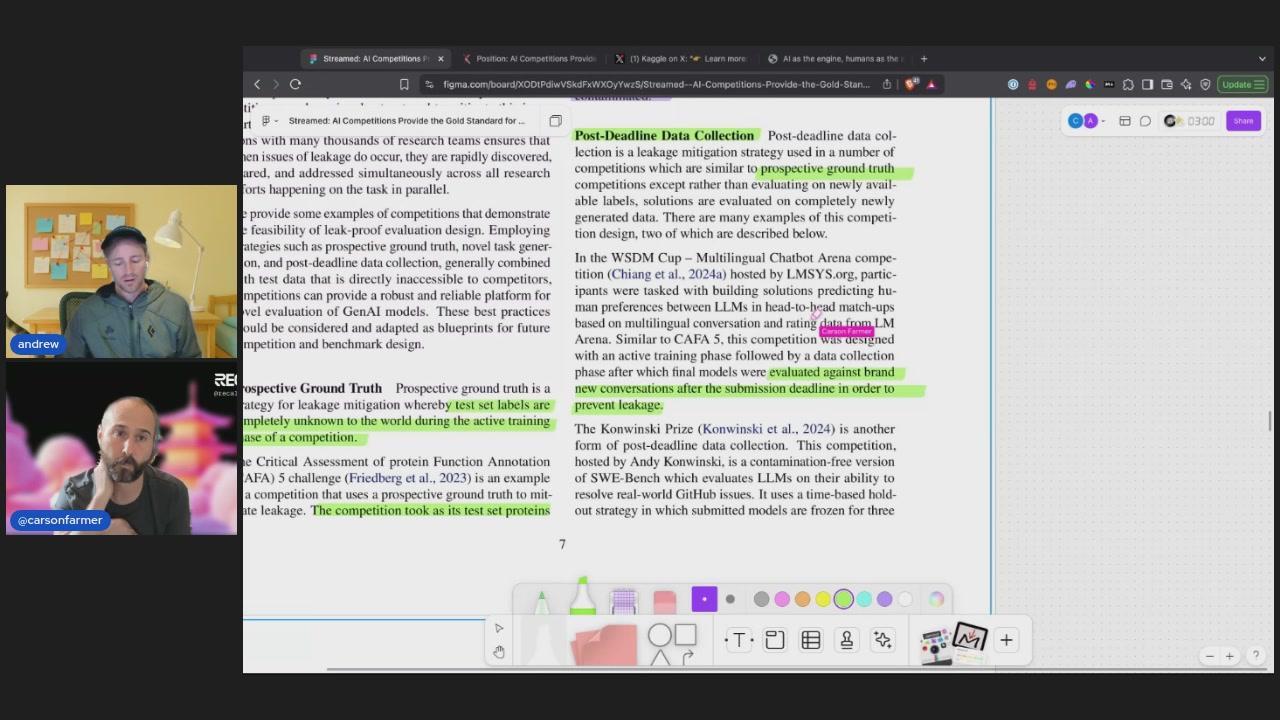The height and width of the screenshot is (720, 1280).
Task: Click the board title 'Streamed: AI Competitions Provide'
Action: [x=406, y=121]
